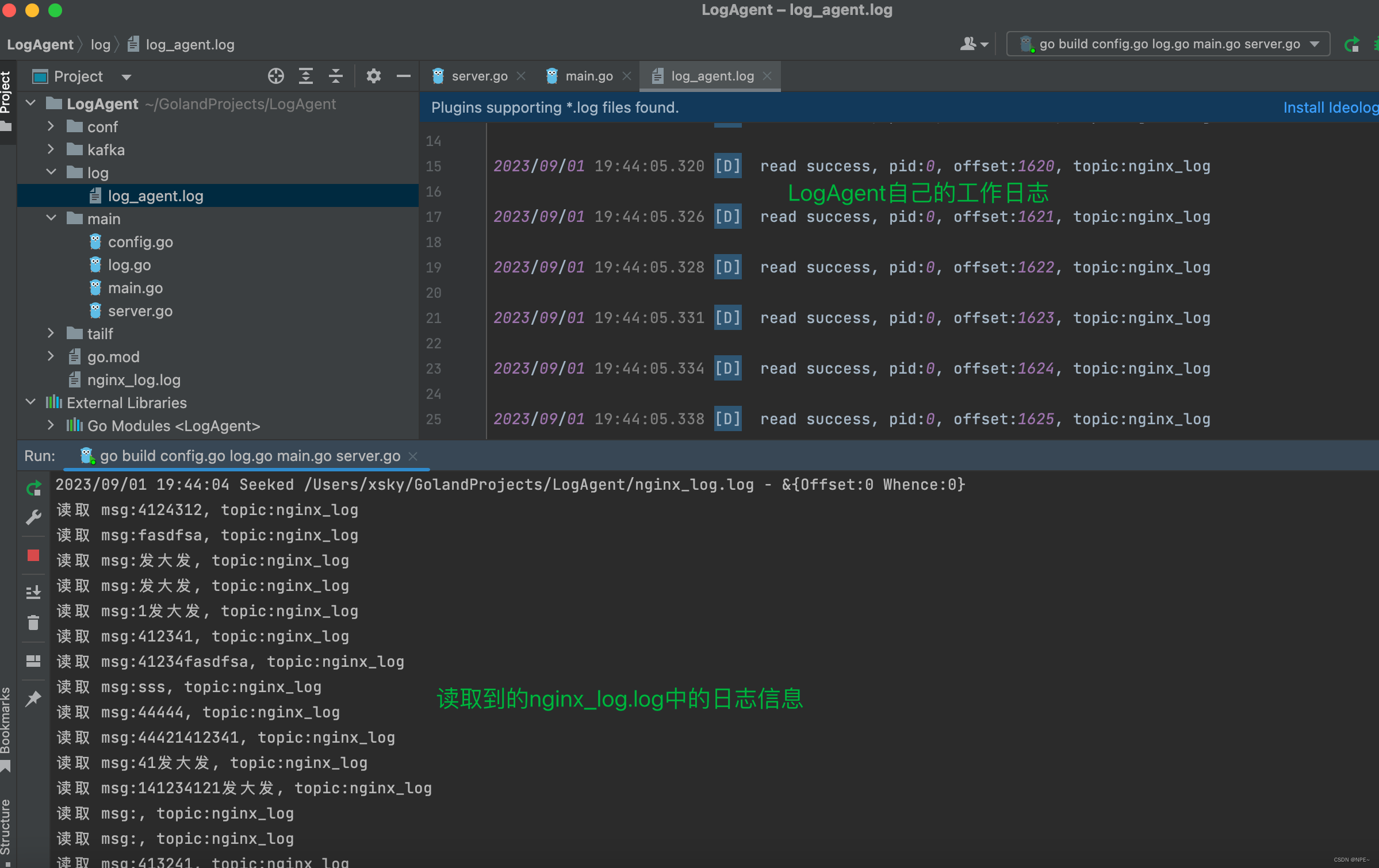Open the Project panel settings gear
The width and height of the screenshot is (1379, 868).
374,76
